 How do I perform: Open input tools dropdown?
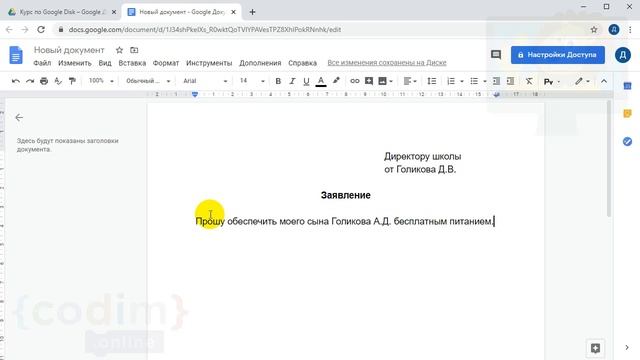(552, 82)
